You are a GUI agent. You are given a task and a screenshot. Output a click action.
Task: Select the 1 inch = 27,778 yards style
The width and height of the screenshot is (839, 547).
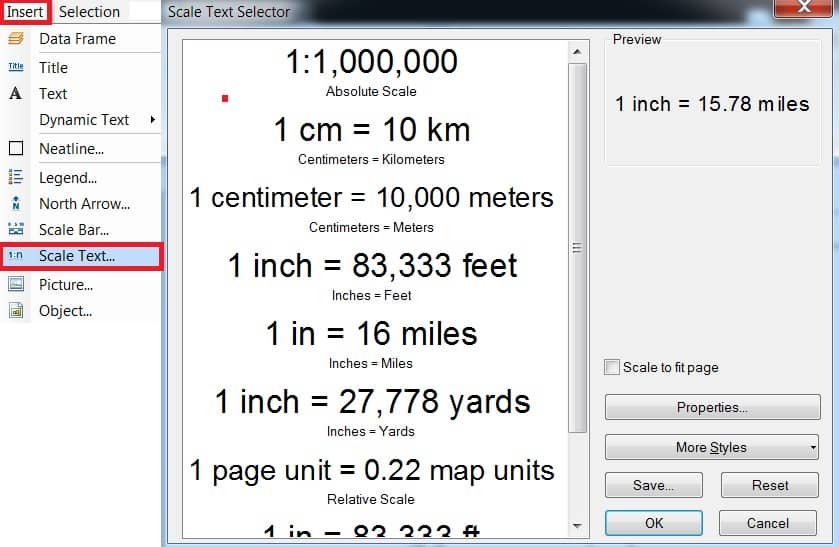tap(372, 412)
